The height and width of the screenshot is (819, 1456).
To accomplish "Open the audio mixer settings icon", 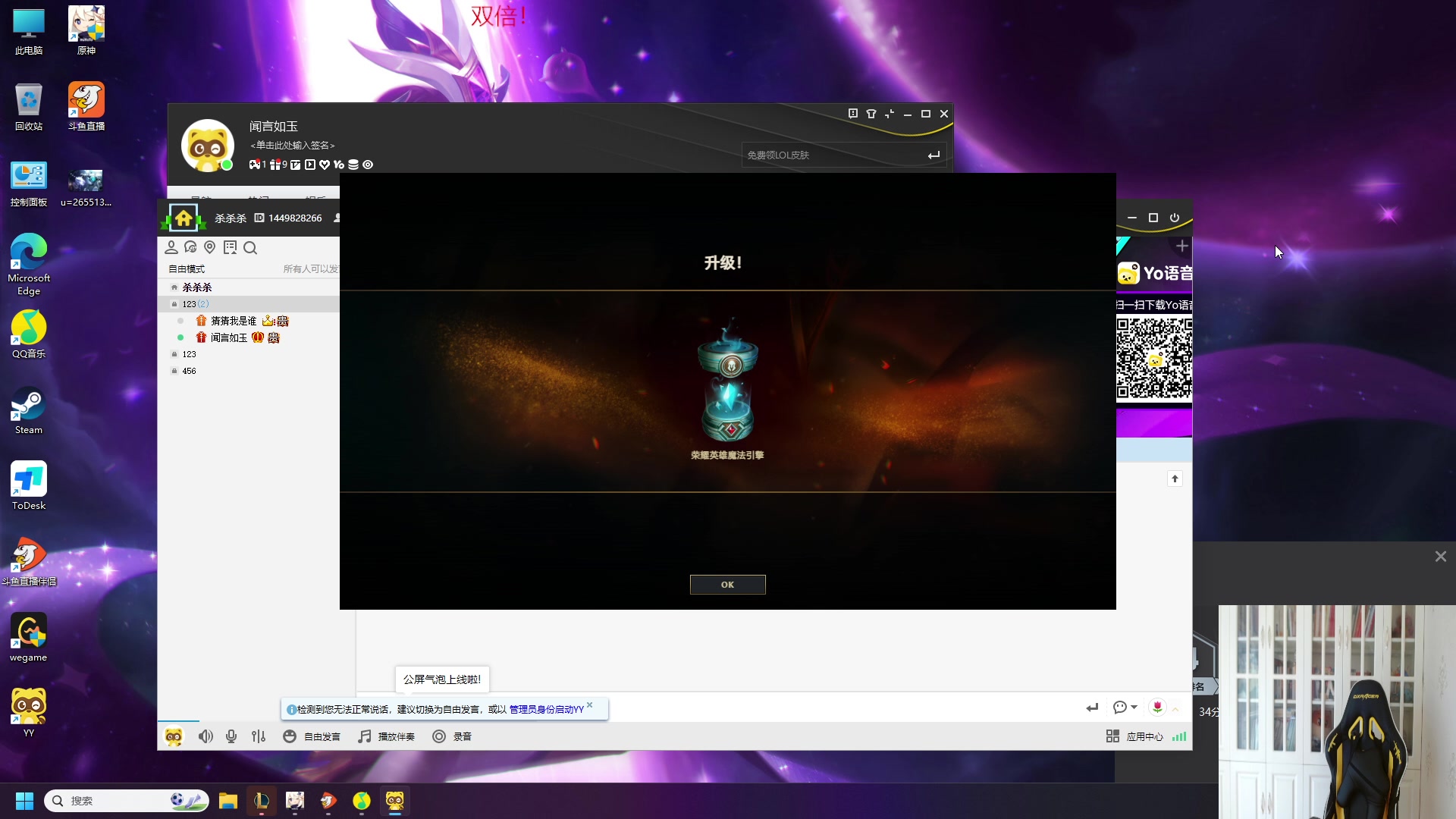I will point(259,736).
